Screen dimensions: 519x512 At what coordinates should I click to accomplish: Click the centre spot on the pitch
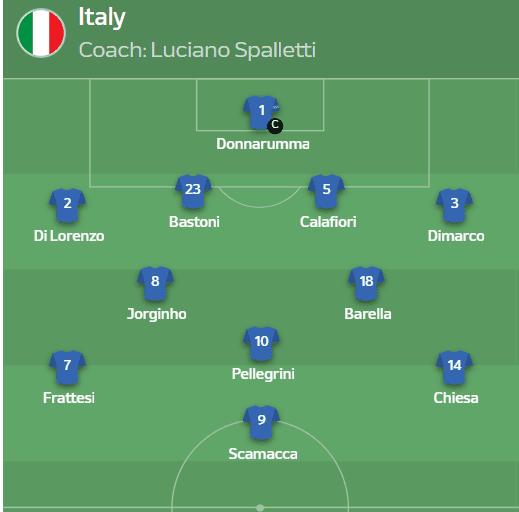[x=260, y=508]
